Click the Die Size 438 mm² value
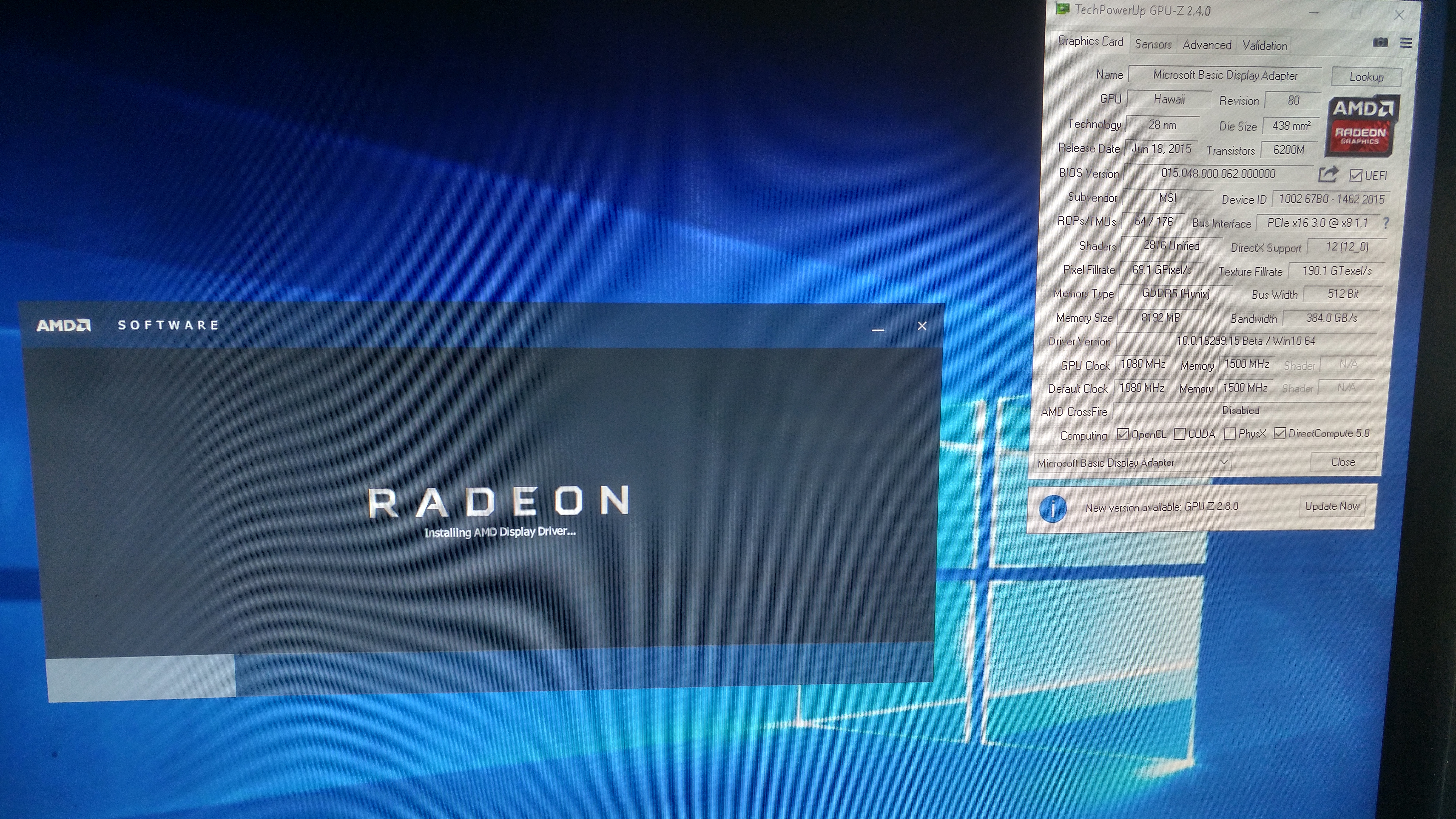 (x=1291, y=126)
